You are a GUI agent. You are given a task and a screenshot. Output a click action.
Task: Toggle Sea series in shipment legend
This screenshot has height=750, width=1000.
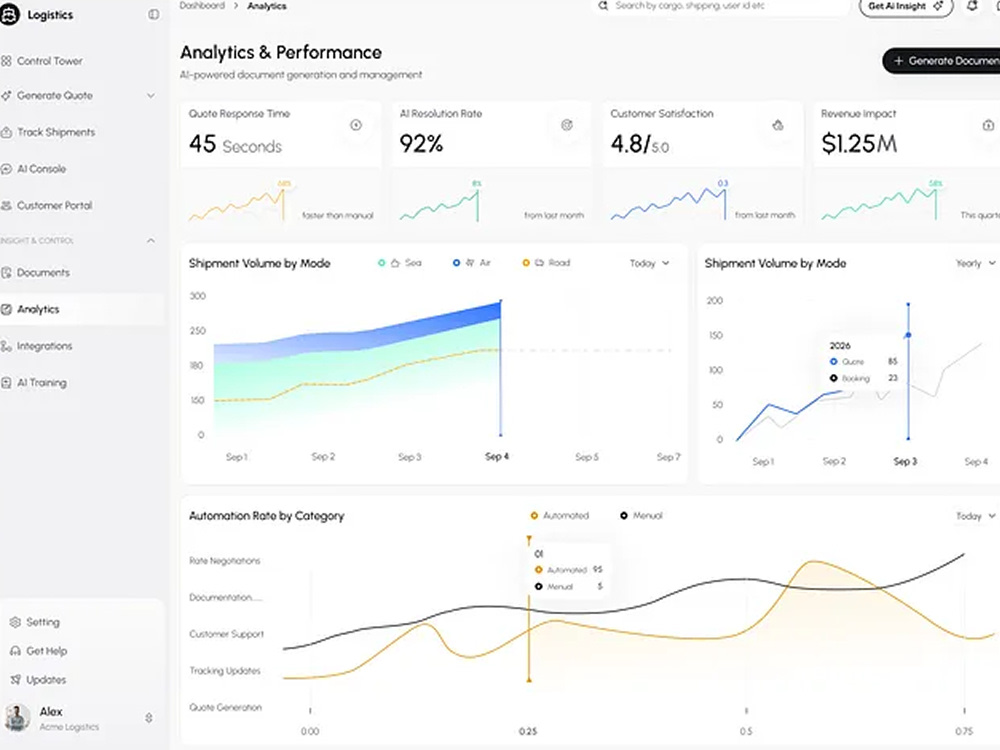pos(400,263)
